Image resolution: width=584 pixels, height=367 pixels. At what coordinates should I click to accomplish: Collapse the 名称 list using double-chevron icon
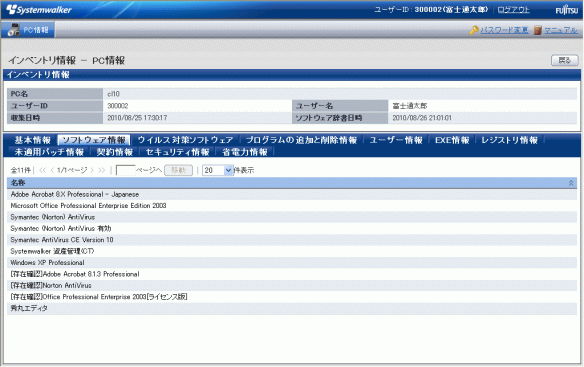pos(571,183)
